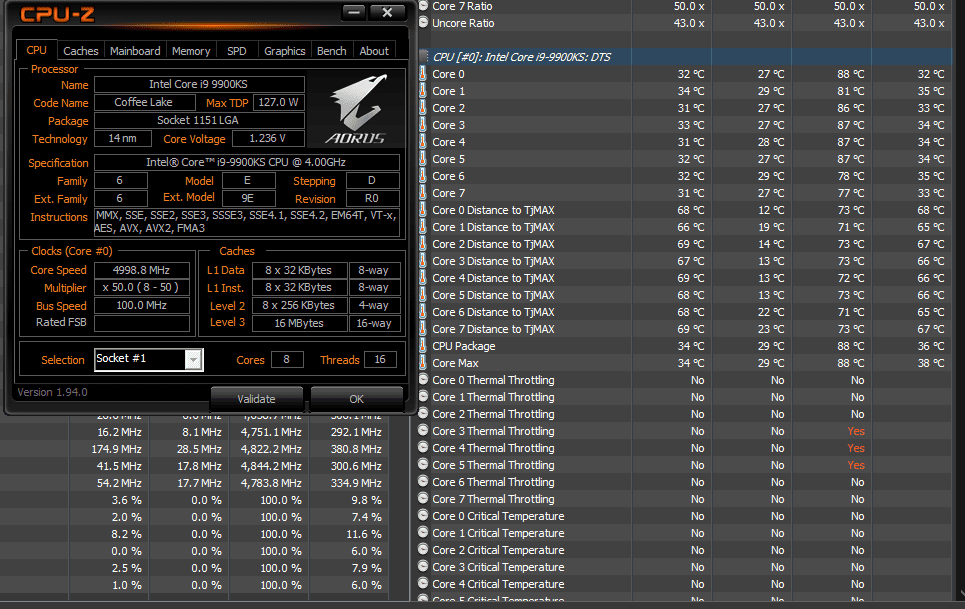The image size is (965, 609).
Task: Select the Core 6 Distance to TjMAX row
Action: tap(685, 312)
